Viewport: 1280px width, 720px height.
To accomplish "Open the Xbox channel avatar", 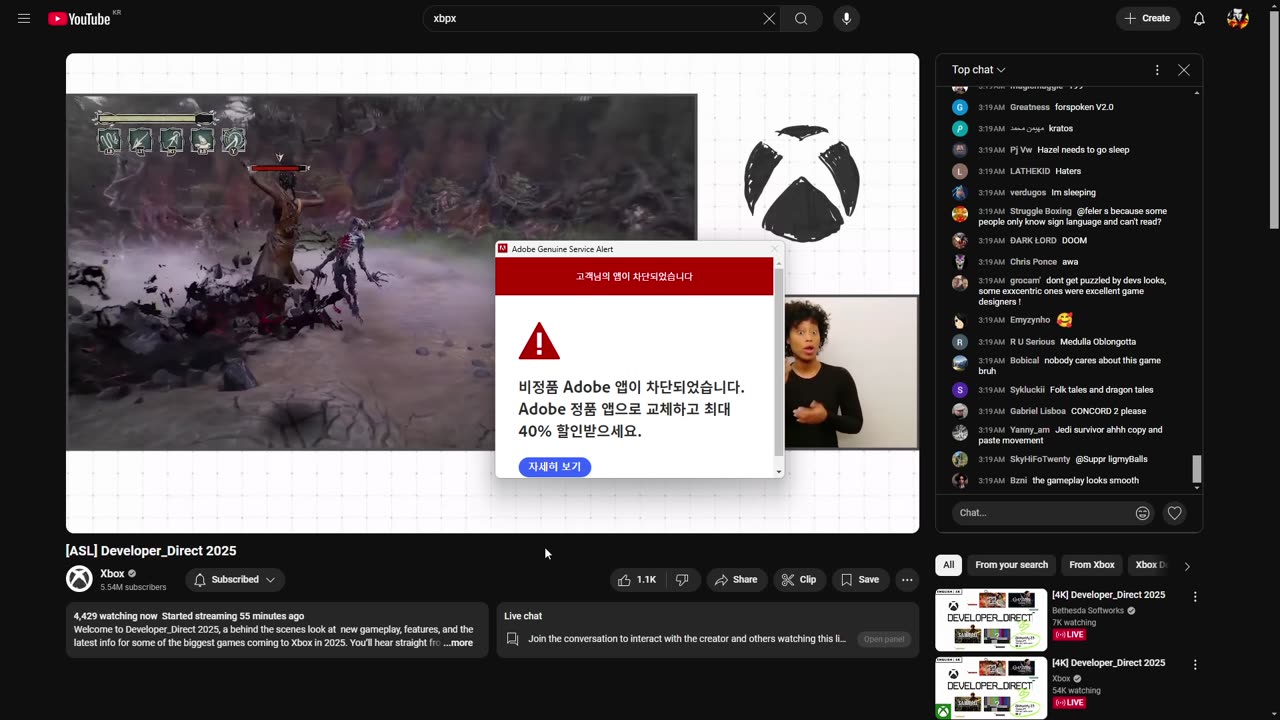I will [79, 579].
